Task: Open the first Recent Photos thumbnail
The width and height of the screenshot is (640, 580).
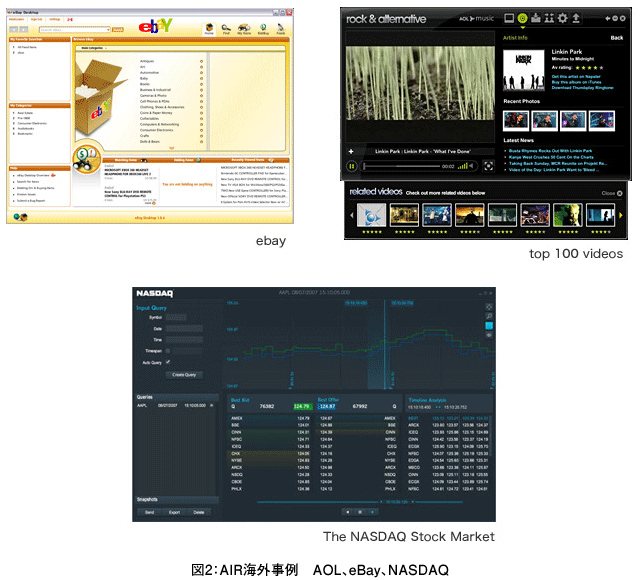Action: (x=516, y=121)
